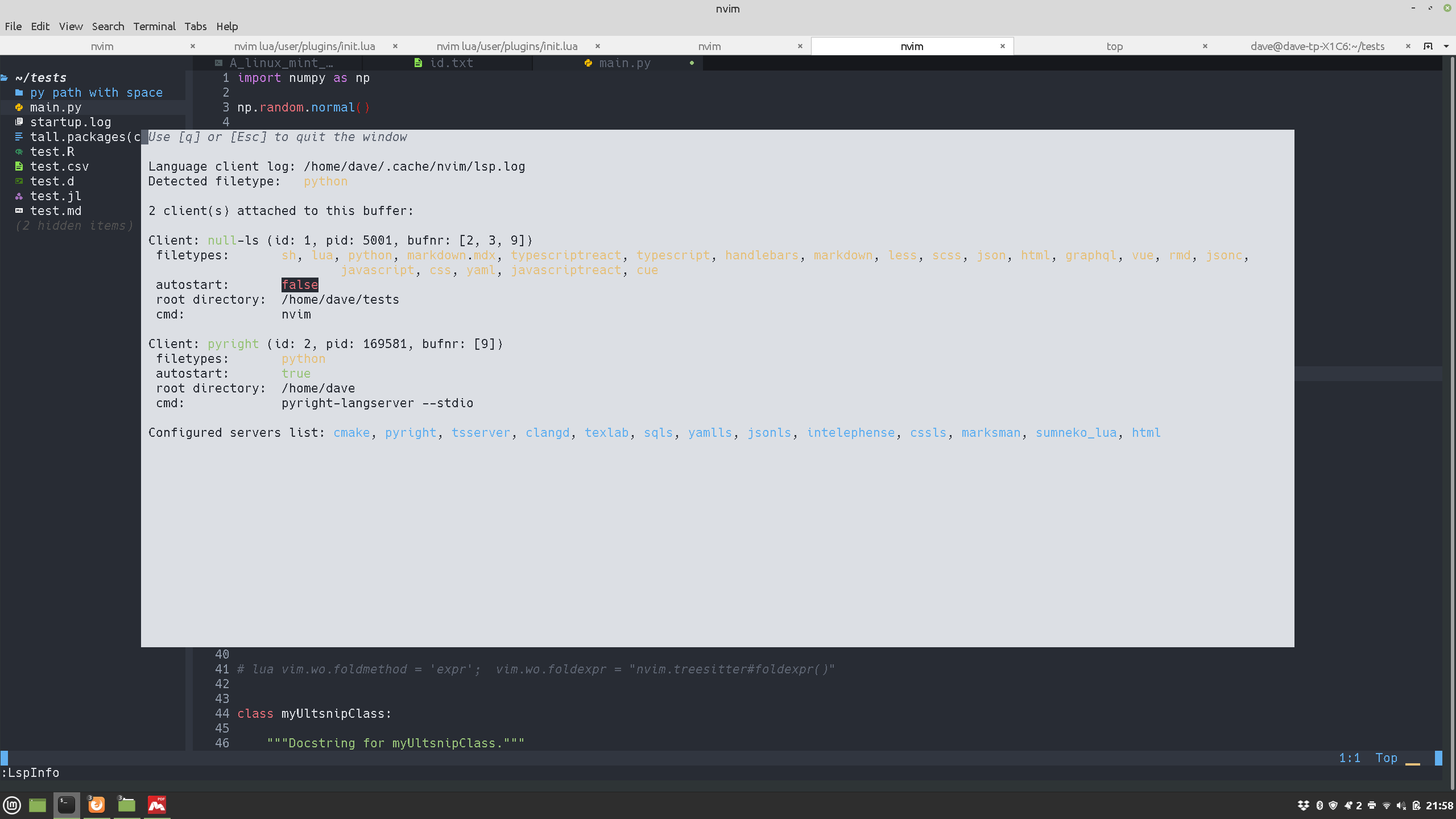This screenshot has height=819, width=1456.
Task: Click the Julia icon beside test.jl
Action: tap(19, 196)
